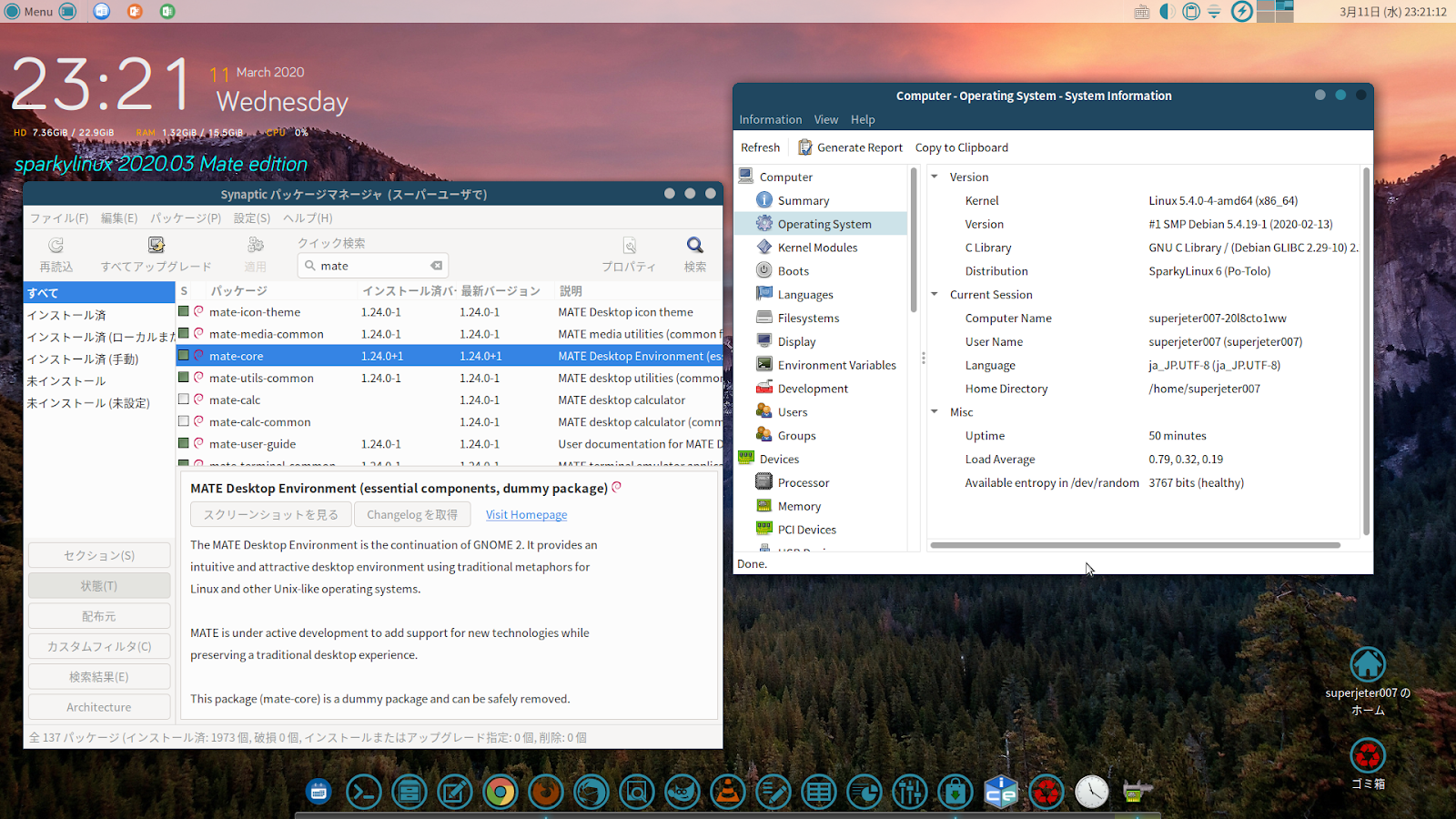Click Copy to Clipboard
Screen dimensions: 1456x819
[962, 147]
